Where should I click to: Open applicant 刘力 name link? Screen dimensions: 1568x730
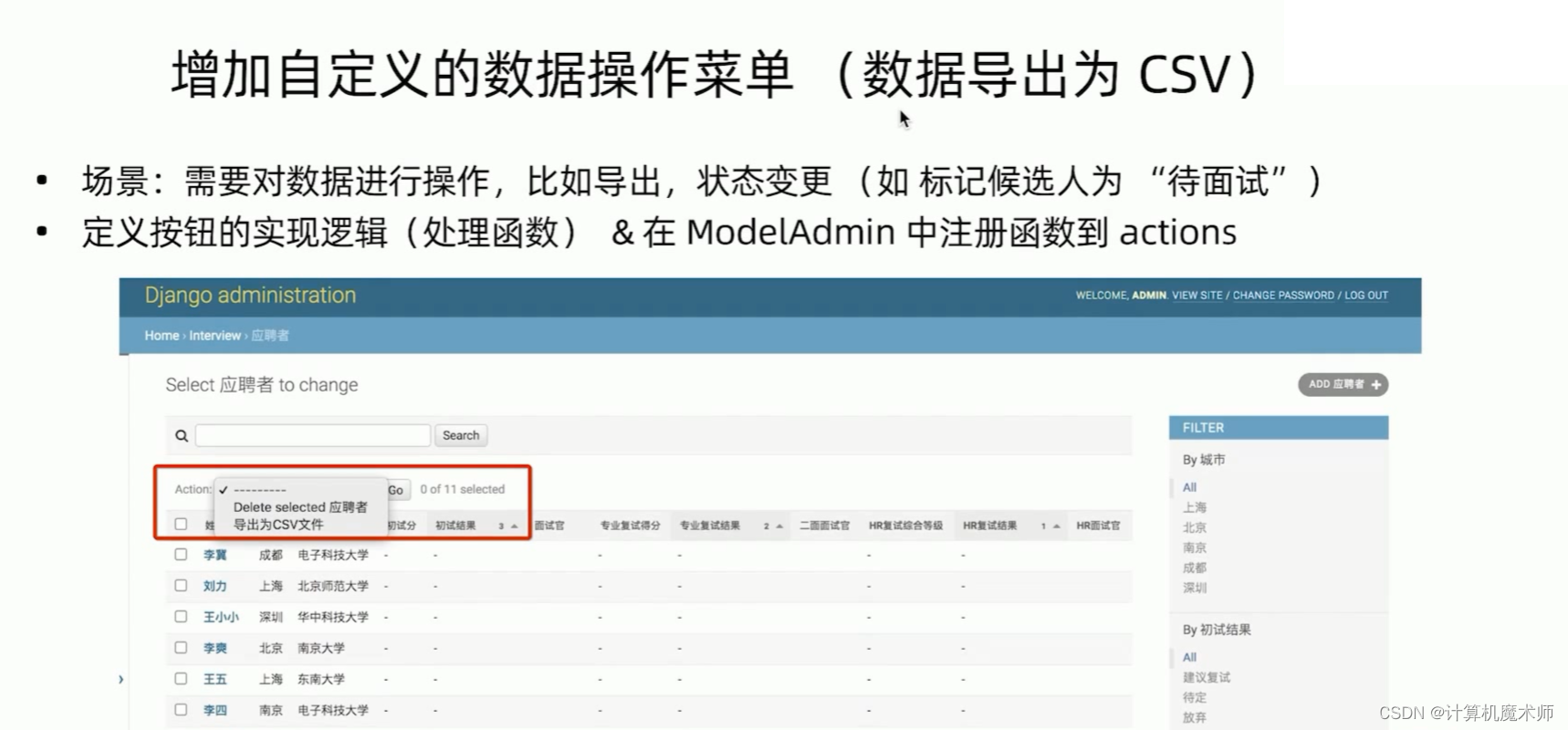[214, 586]
